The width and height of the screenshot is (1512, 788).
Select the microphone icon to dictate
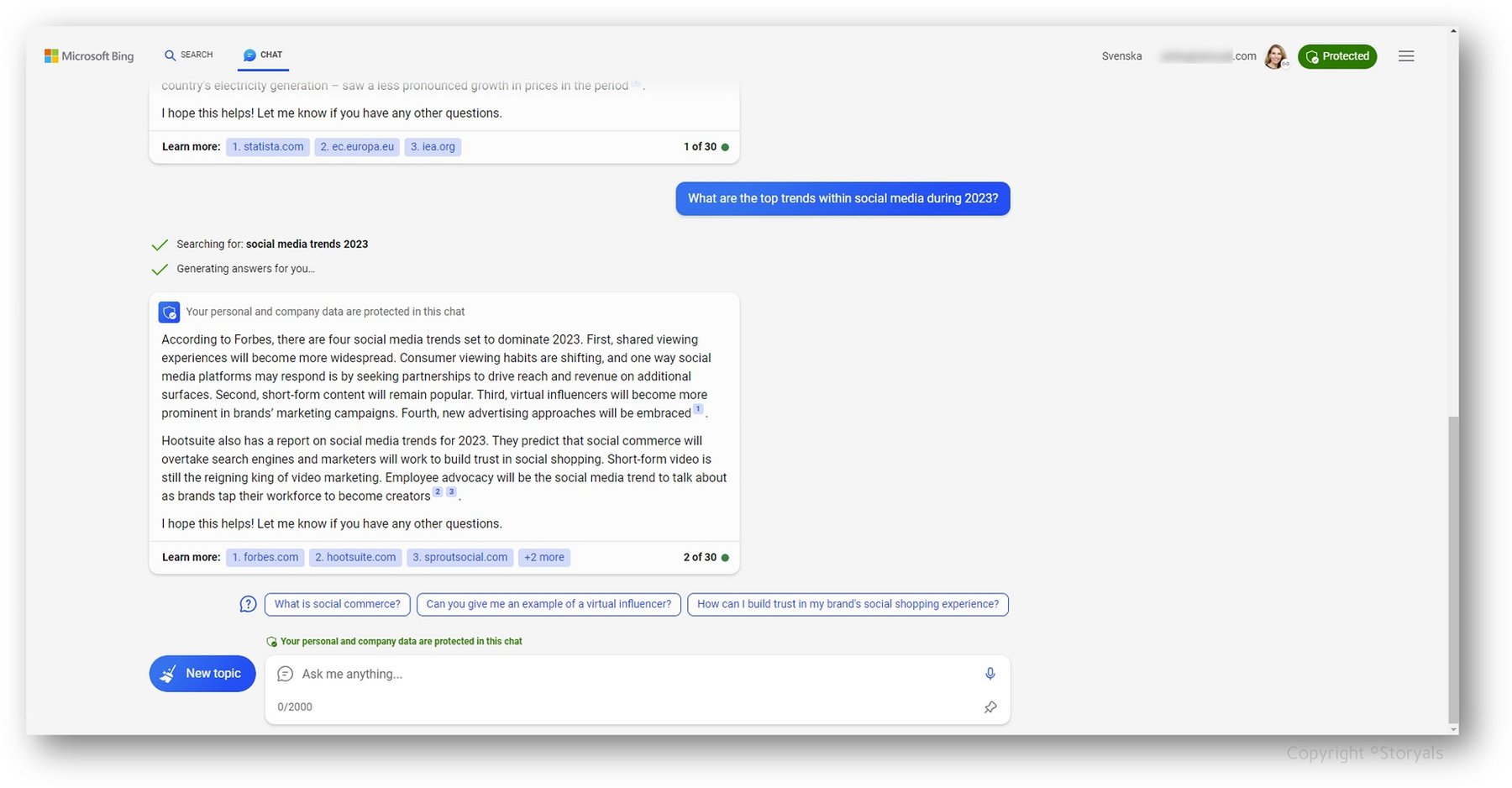(990, 673)
